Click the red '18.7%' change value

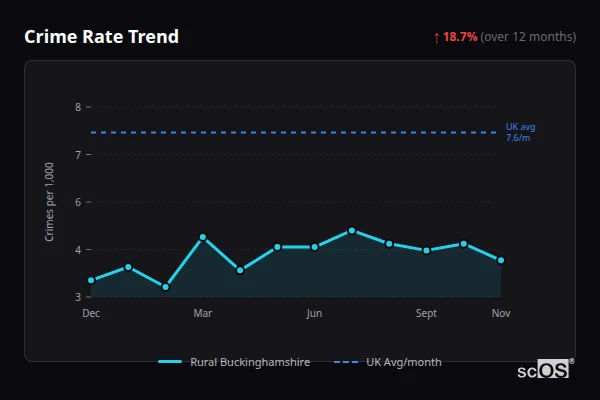[x=460, y=37]
